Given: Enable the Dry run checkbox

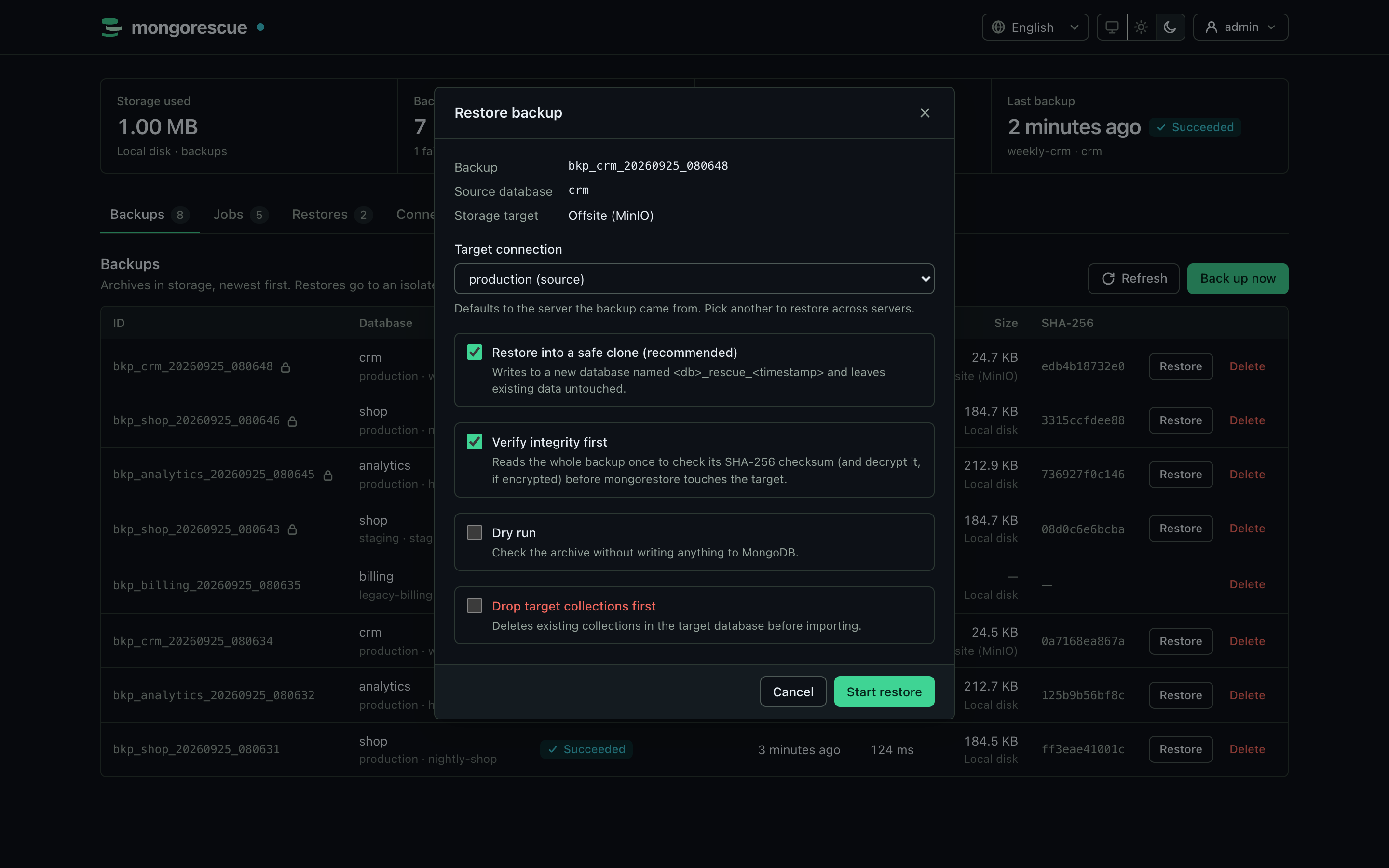Looking at the screenshot, I should (x=474, y=532).
